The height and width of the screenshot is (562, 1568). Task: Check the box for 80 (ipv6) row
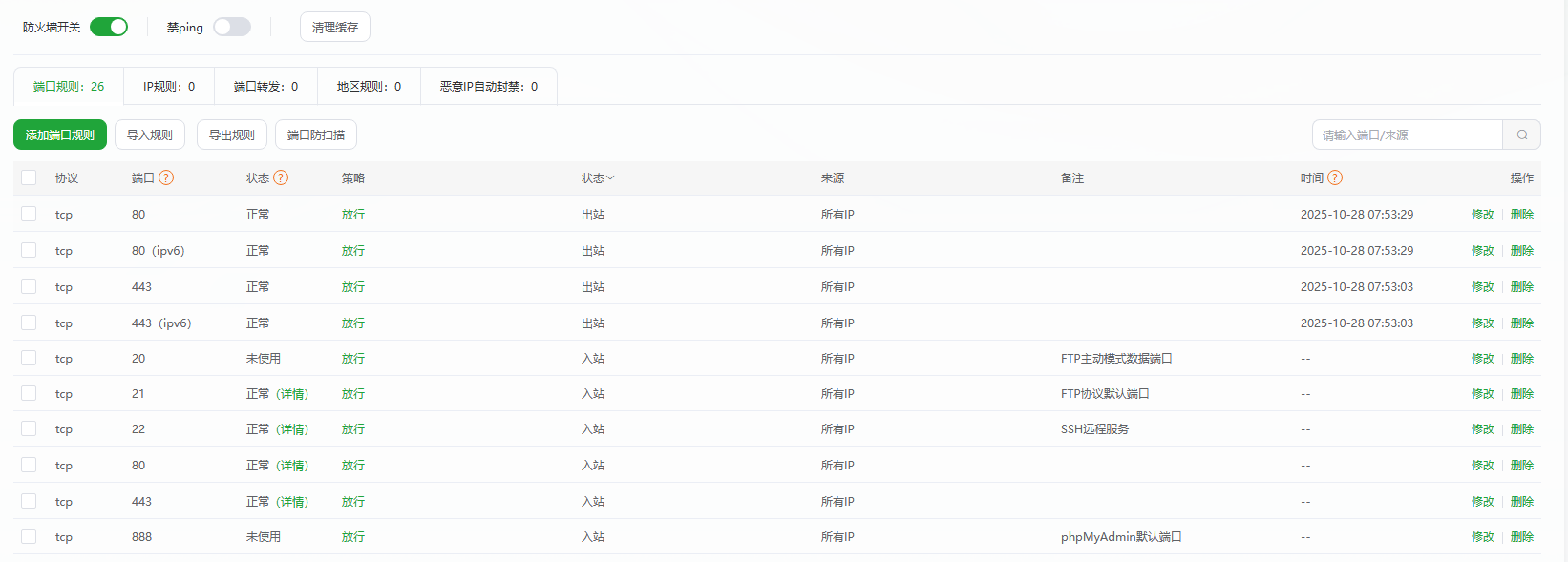tap(29, 250)
